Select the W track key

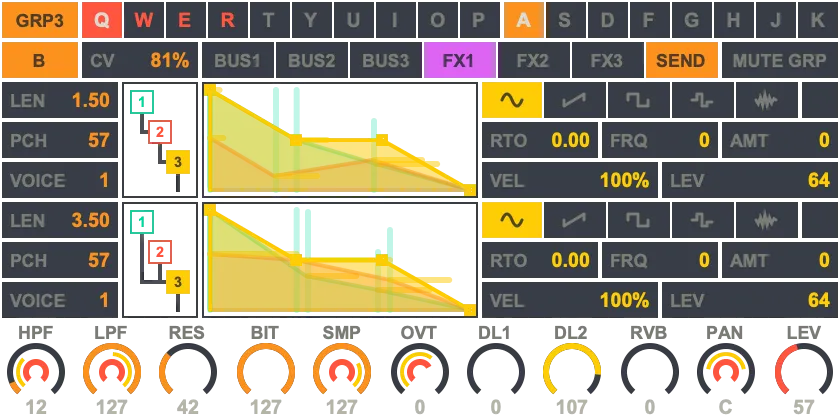(x=144, y=20)
